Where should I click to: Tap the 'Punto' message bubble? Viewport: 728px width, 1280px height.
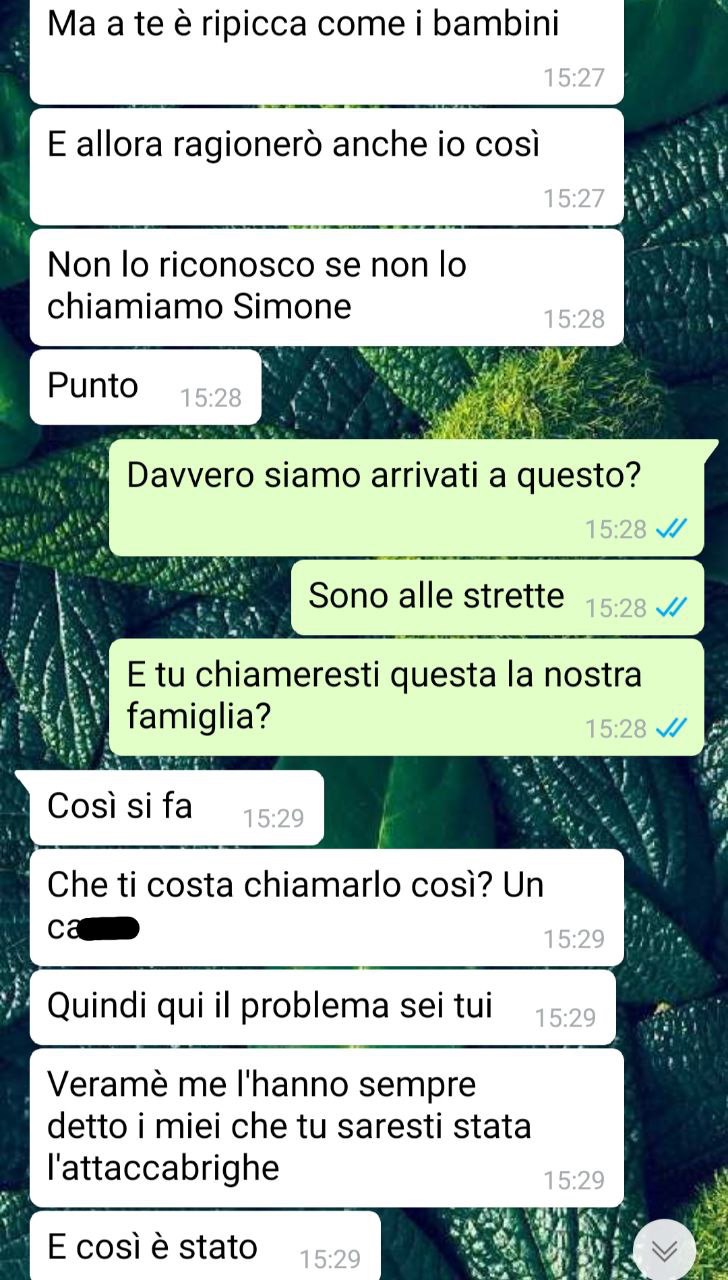pyautogui.click(x=145, y=387)
